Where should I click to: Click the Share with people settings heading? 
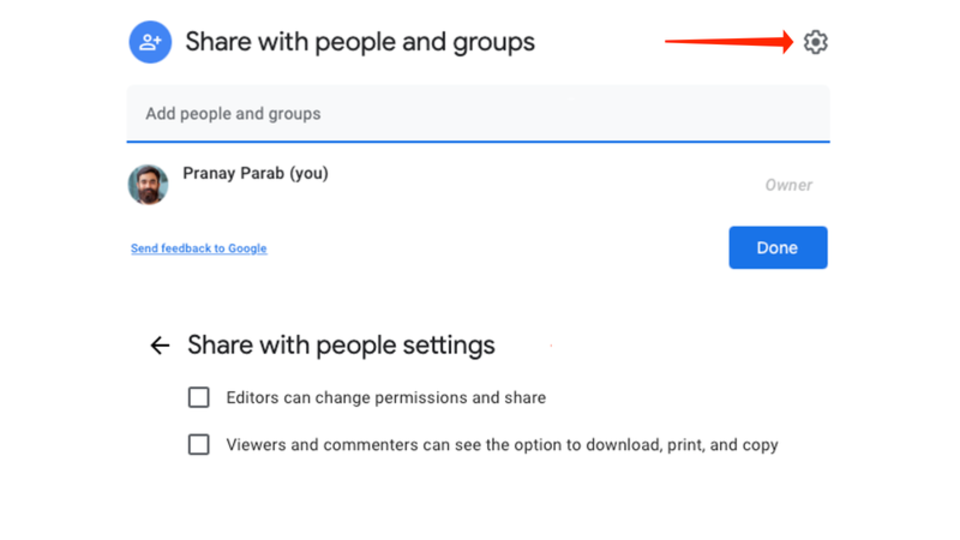pyautogui.click(x=341, y=345)
